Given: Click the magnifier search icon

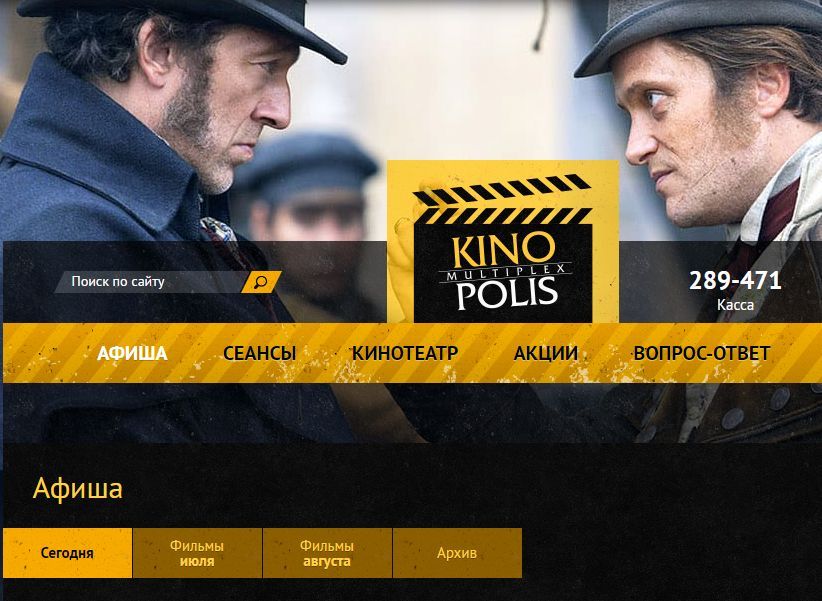Looking at the screenshot, I should click(261, 282).
